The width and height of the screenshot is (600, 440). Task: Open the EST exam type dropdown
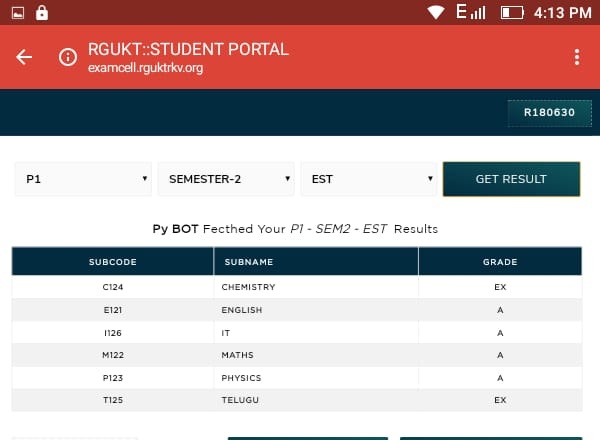(x=368, y=179)
